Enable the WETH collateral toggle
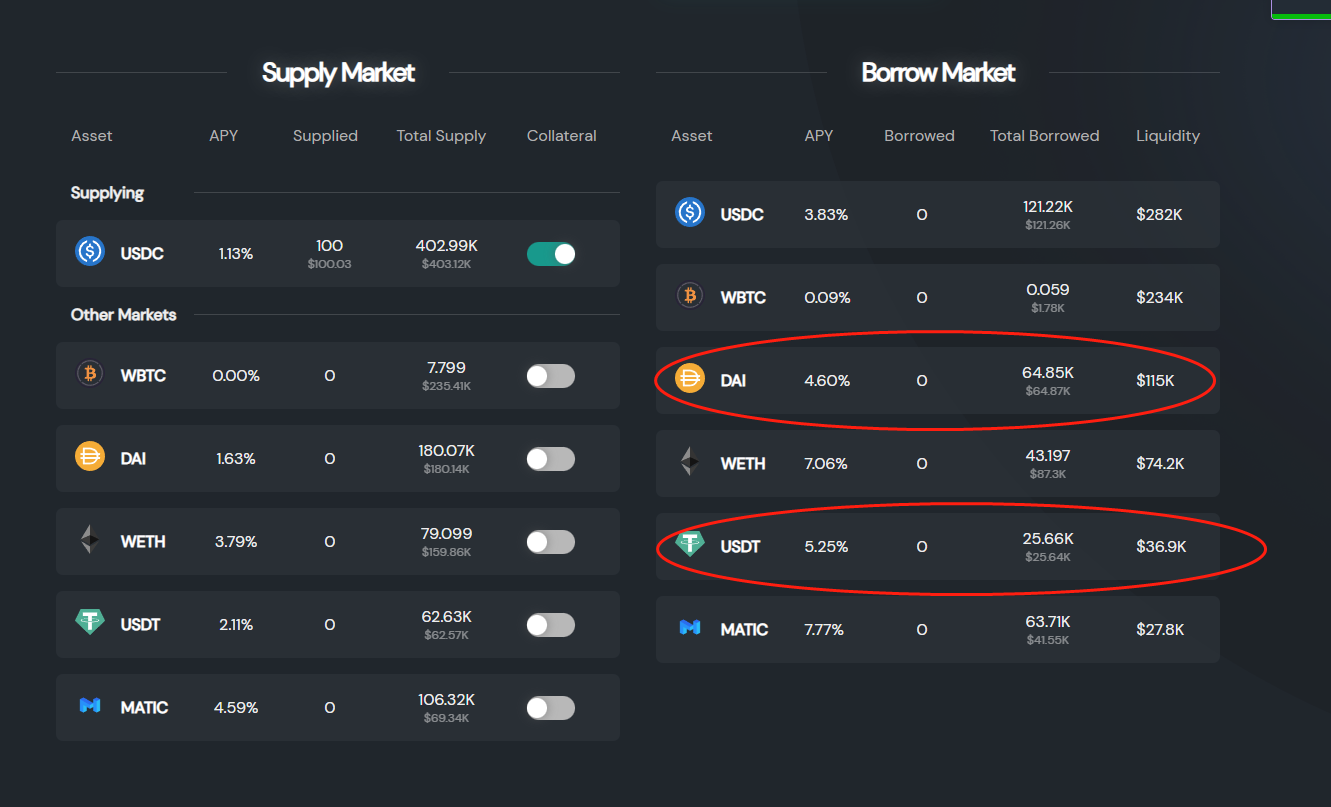The image size is (1331, 807). [551, 542]
